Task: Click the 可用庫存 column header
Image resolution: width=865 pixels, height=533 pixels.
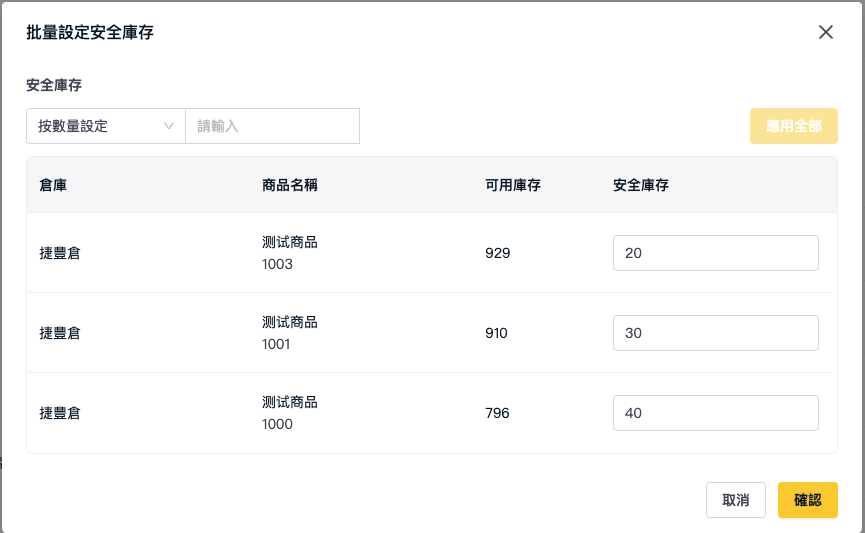Action: click(x=512, y=185)
